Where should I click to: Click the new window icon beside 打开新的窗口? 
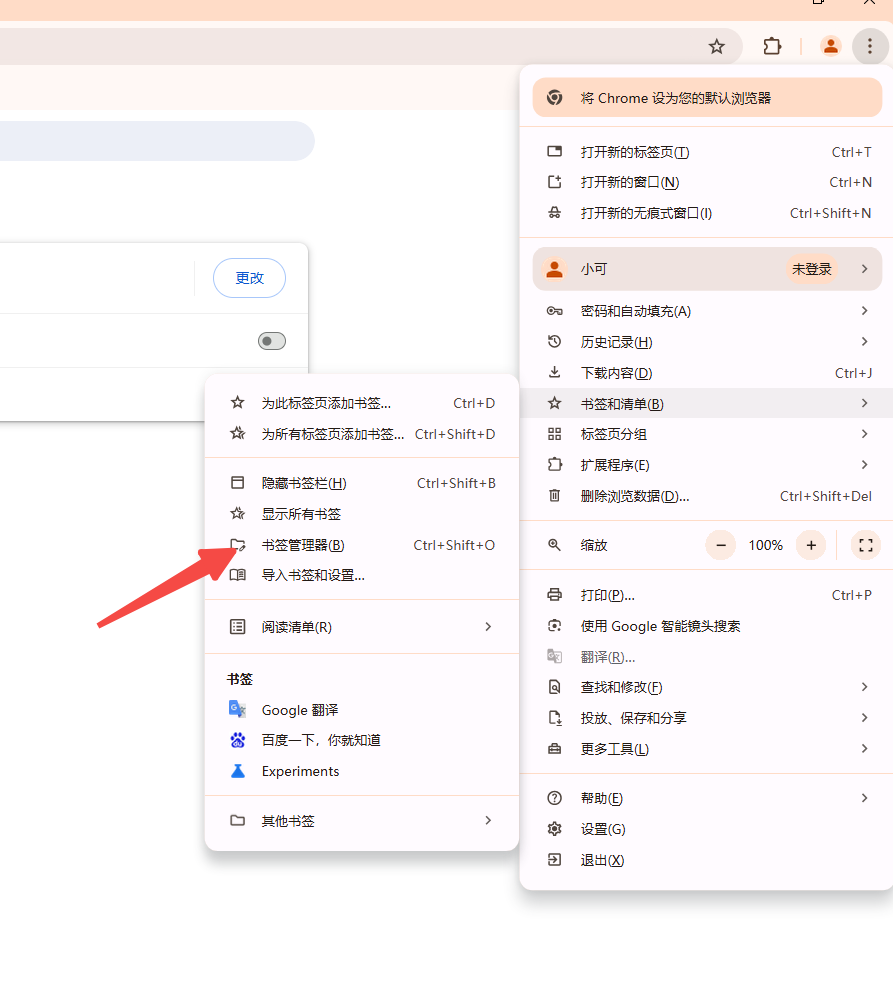(x=554, y=182)
